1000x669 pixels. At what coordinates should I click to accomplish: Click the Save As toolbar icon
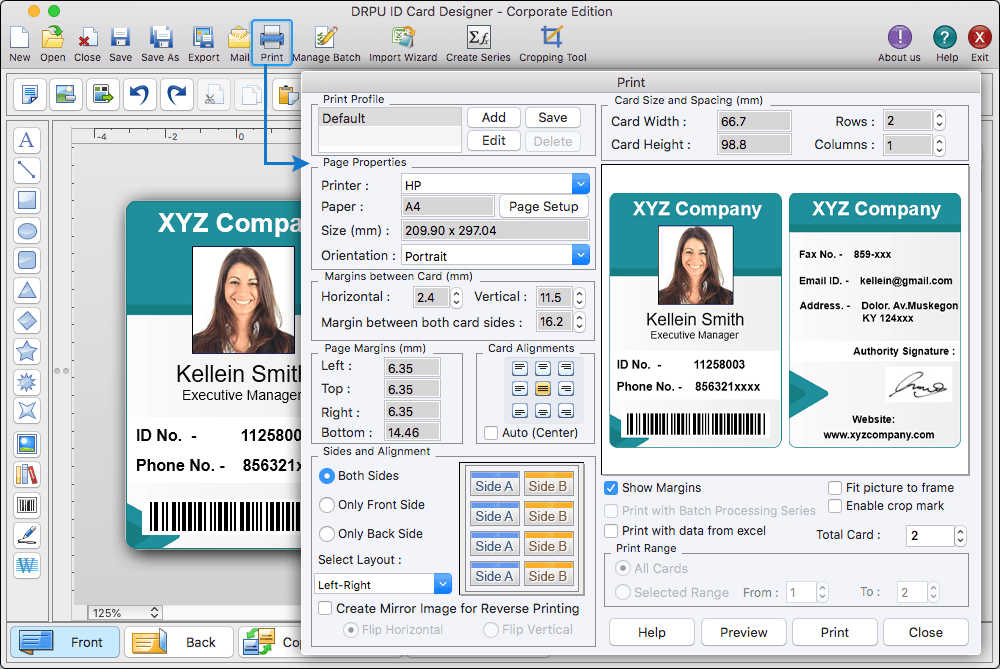[x=161, y=38]
